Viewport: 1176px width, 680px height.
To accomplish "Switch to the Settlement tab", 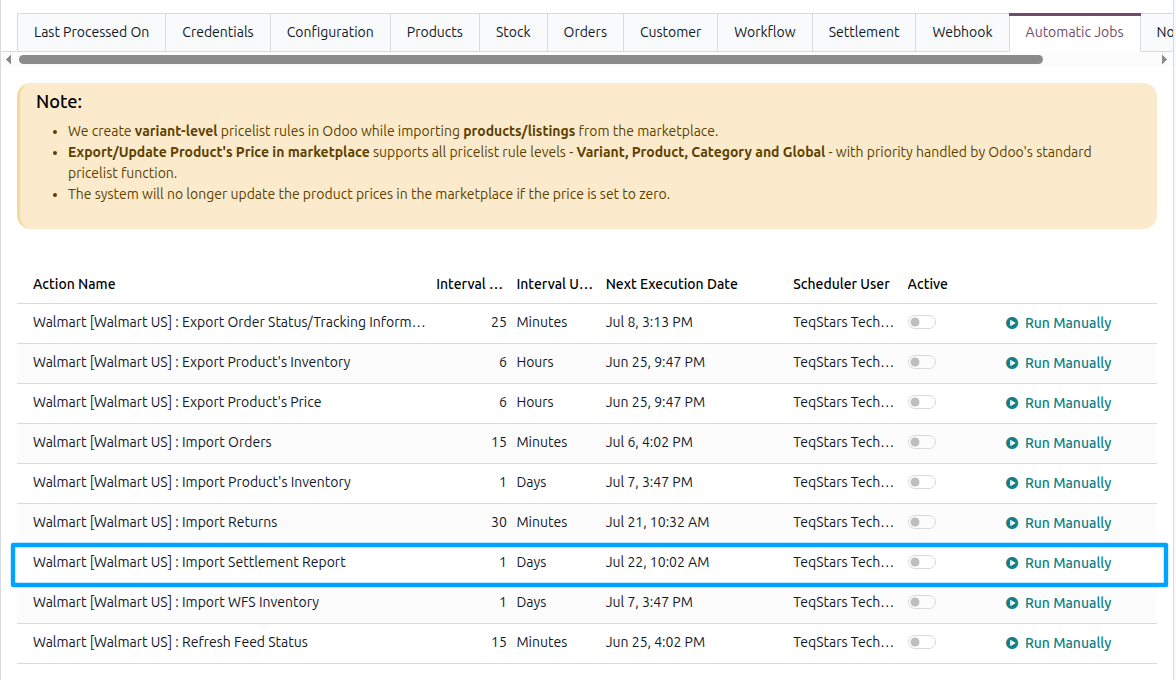I will (x=863, y=32).
